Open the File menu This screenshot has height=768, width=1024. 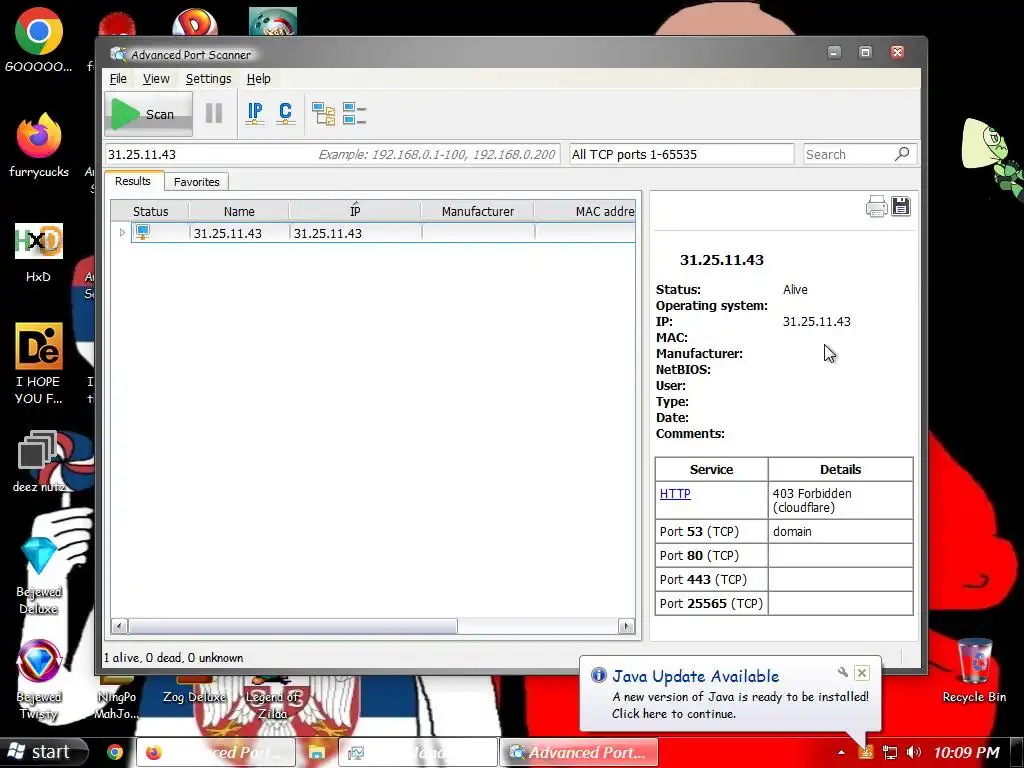pyautogui.click(x=118, y=78)
